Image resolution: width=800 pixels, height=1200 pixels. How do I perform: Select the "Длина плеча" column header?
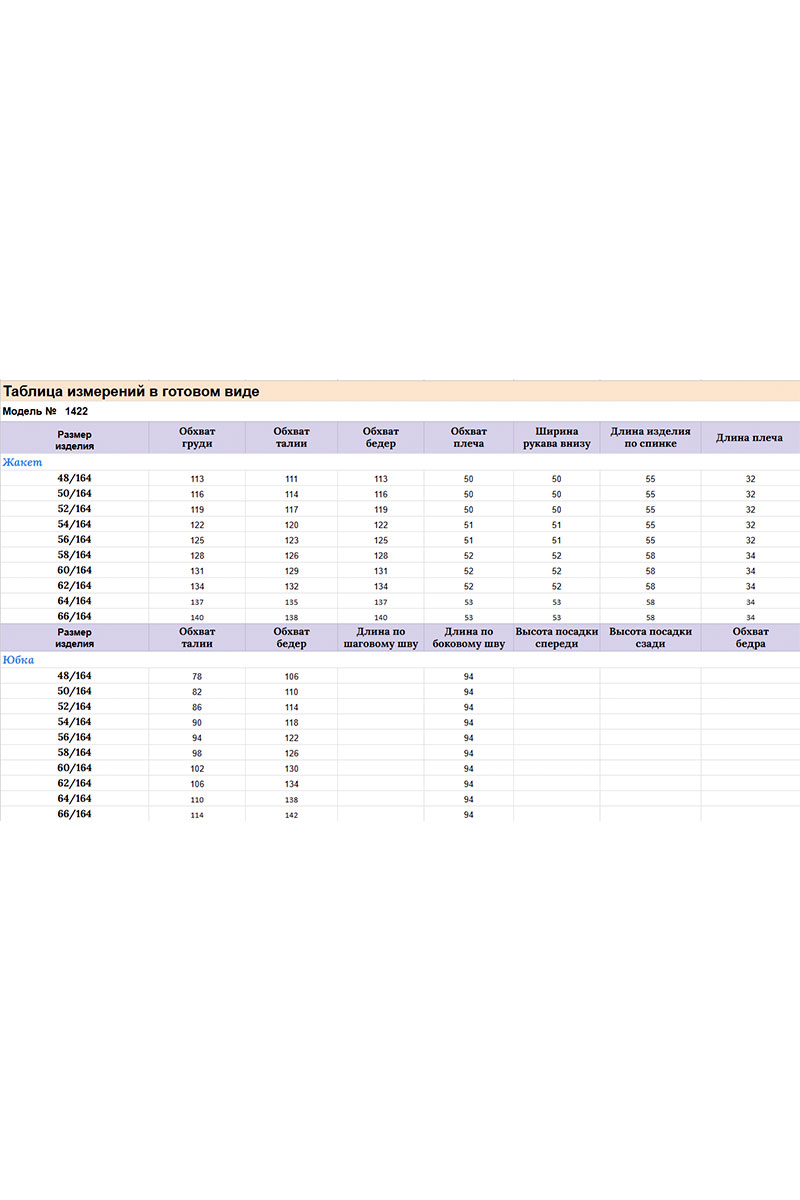pyautogui.click(x=749, y=437)
